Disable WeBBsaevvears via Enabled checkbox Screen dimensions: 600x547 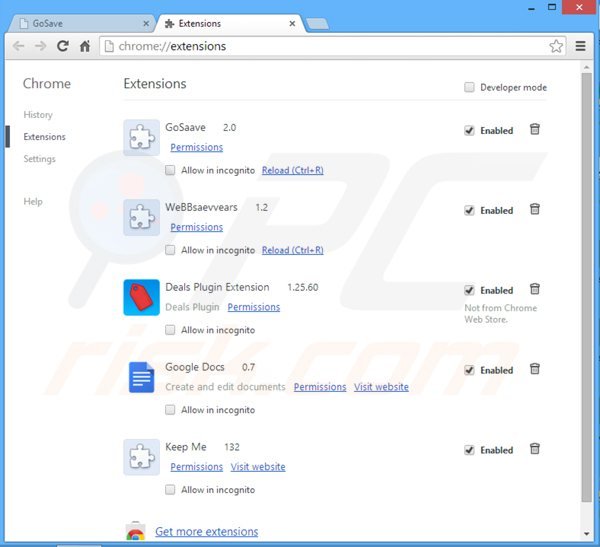470,210
